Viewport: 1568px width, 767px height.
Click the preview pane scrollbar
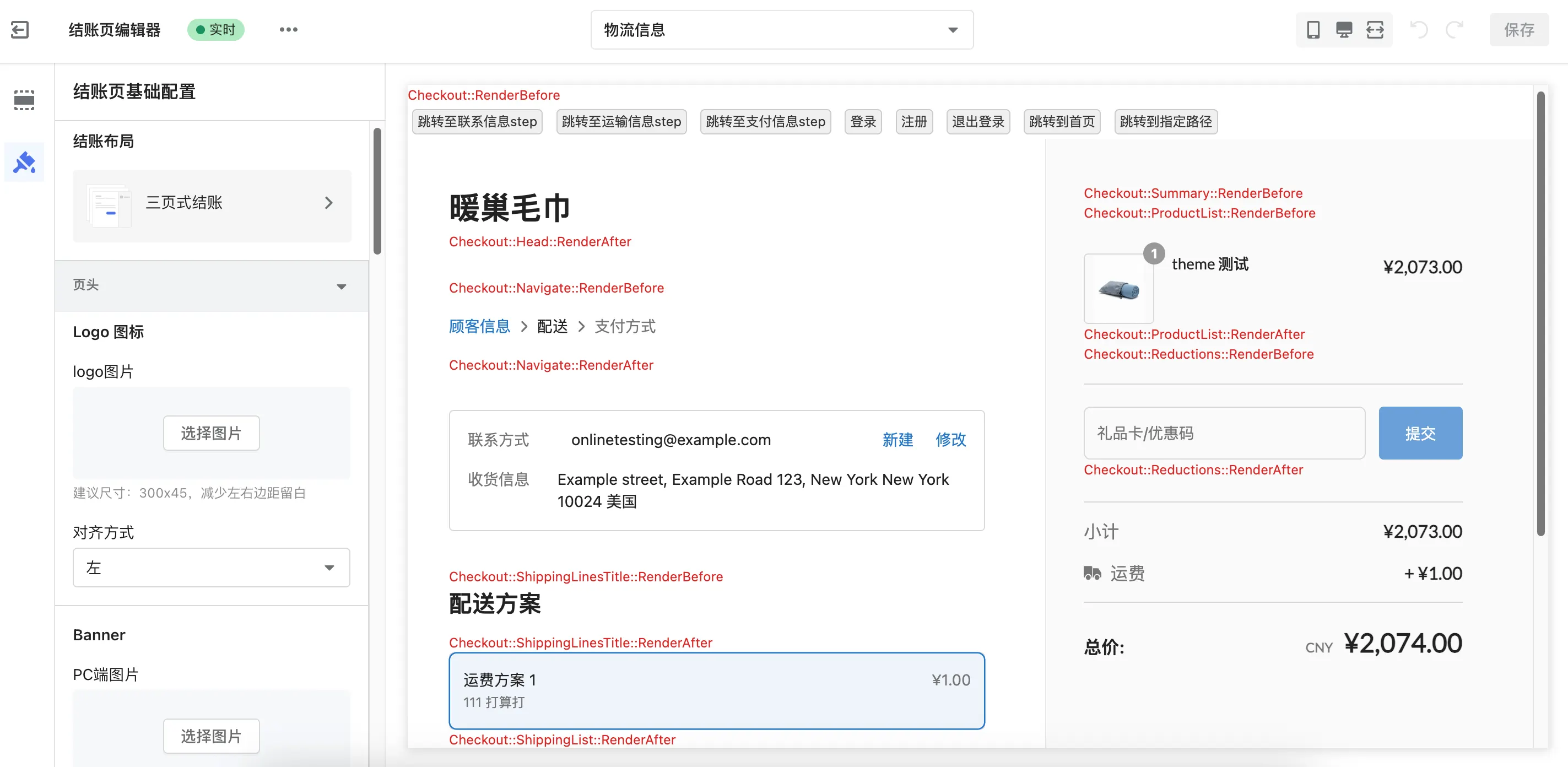(x=1540, y=314)
